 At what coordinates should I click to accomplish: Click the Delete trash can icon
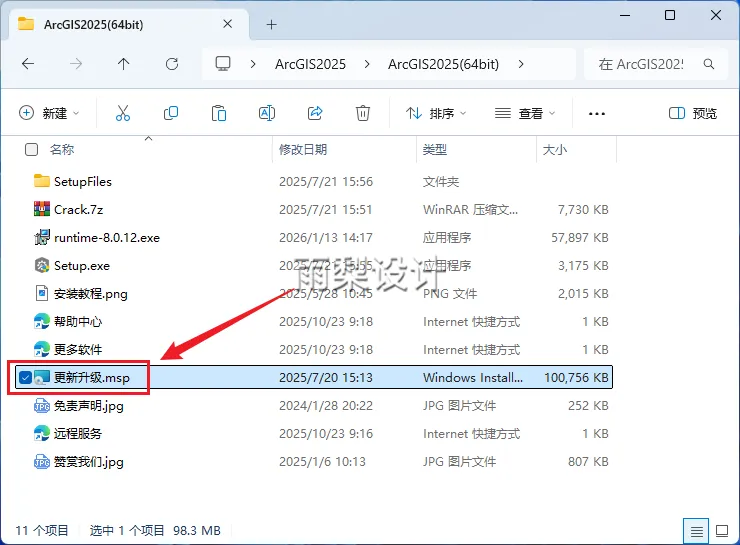pos(362,113)
